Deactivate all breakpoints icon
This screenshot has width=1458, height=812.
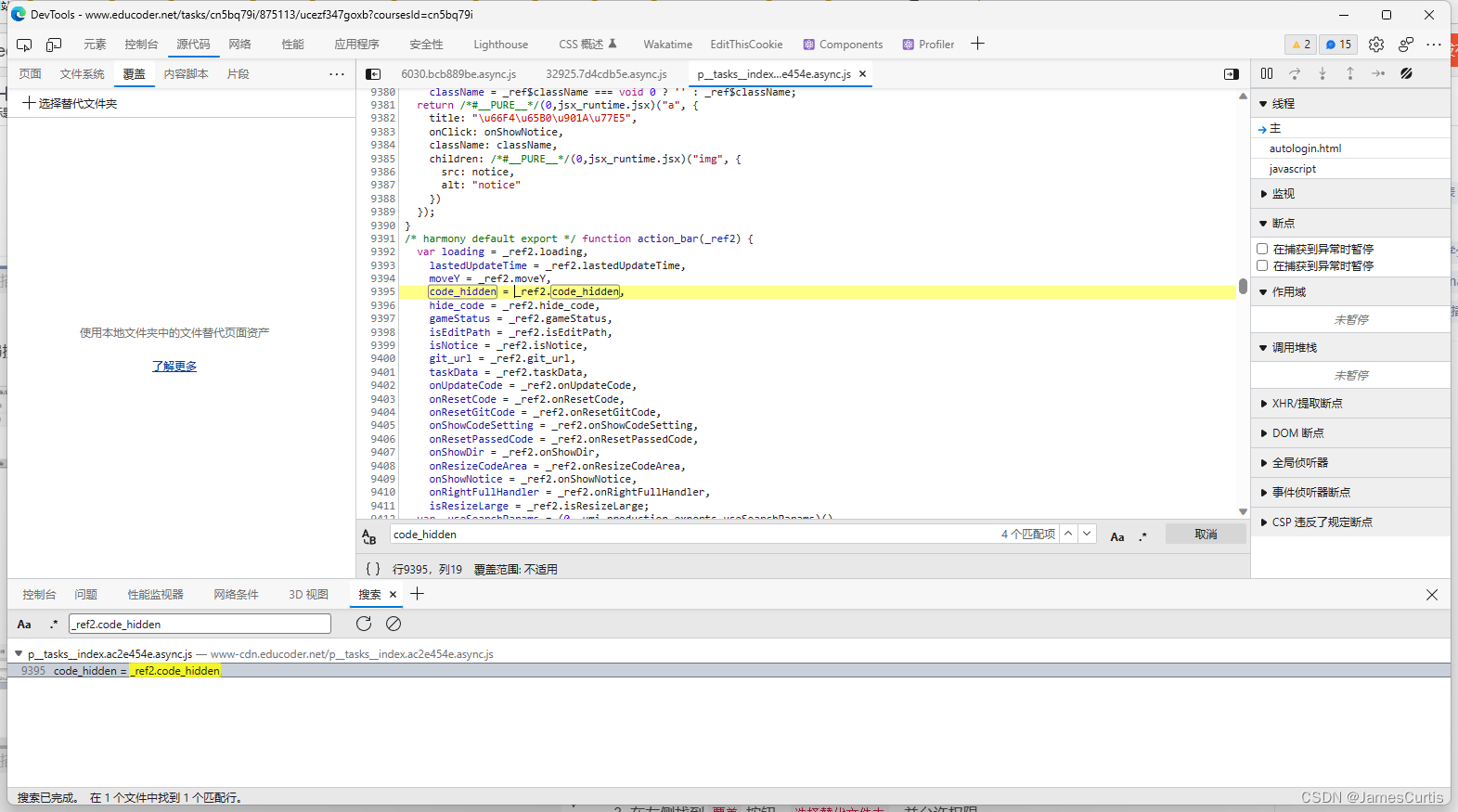pos(1407,73)
